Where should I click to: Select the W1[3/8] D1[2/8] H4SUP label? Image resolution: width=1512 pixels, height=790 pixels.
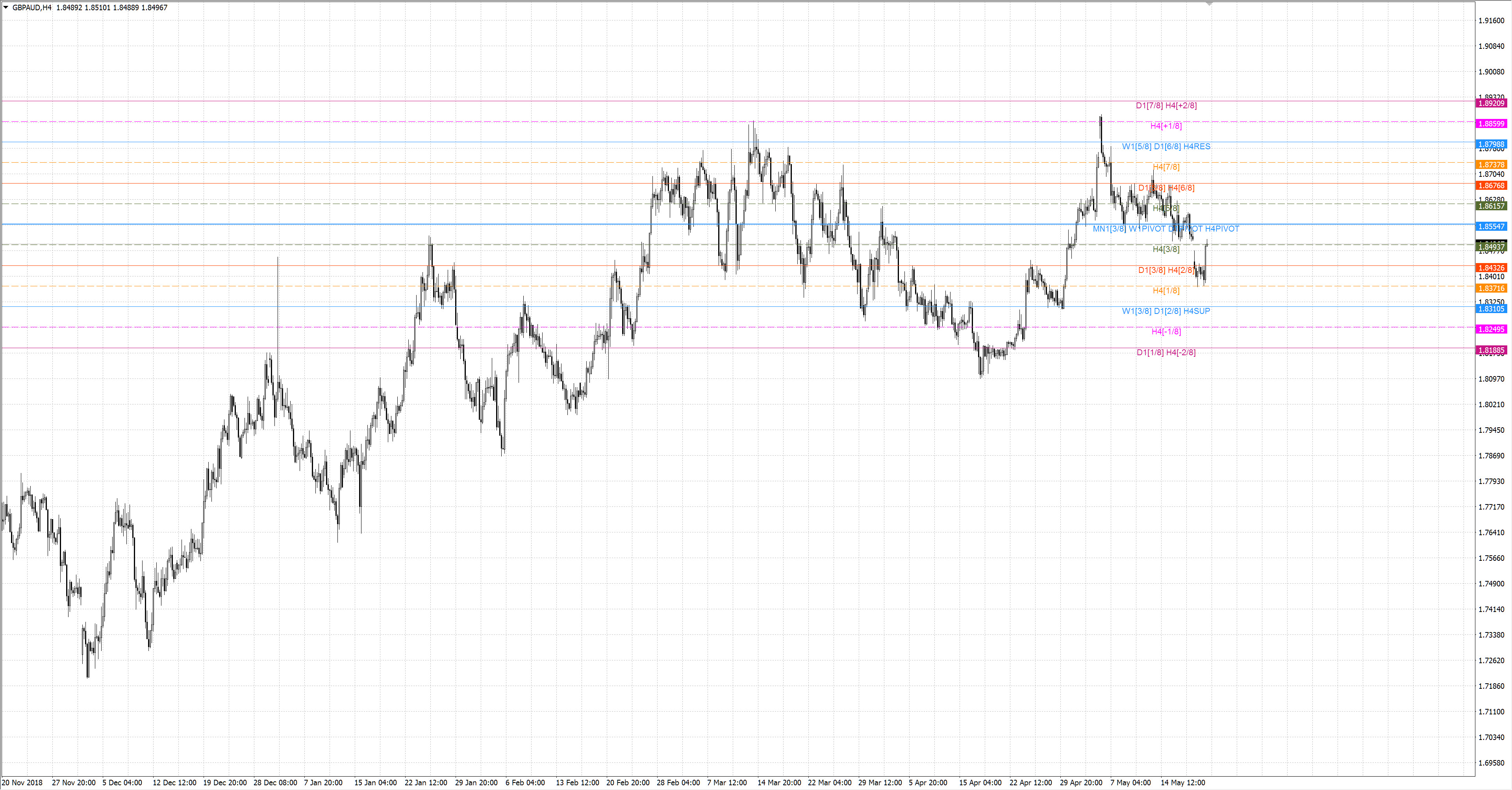(1165, 311)
